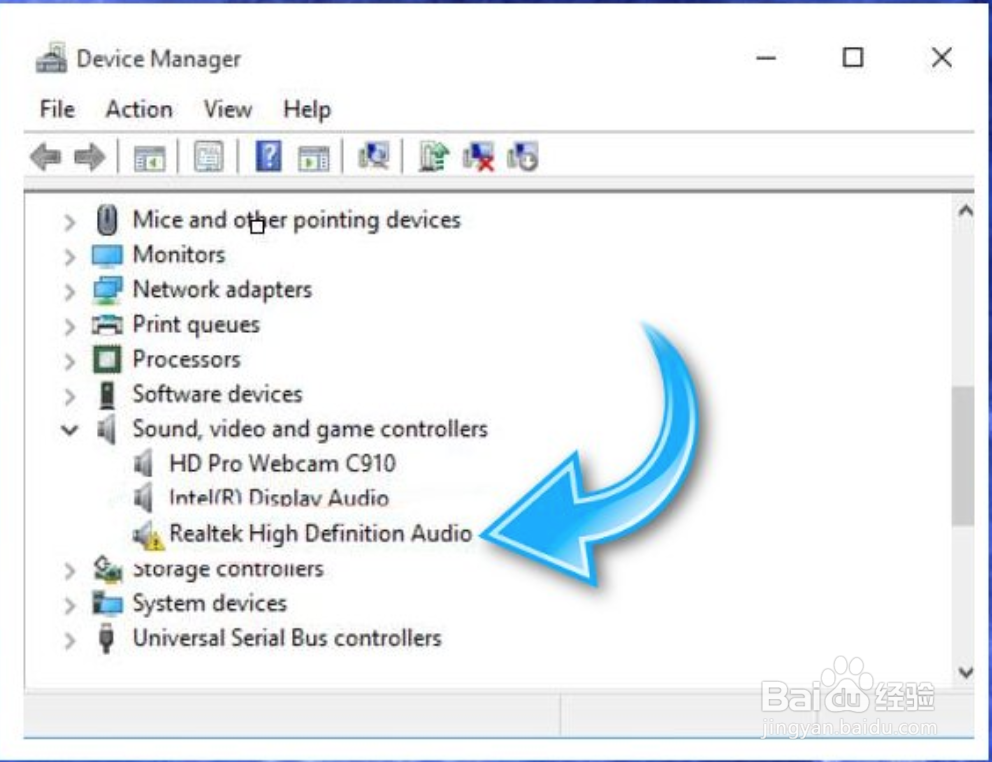Click the rightmost toolbar icon with the down-arrow badge
The width and height of the screenshot is (992, 762).
tap(523, 156)
